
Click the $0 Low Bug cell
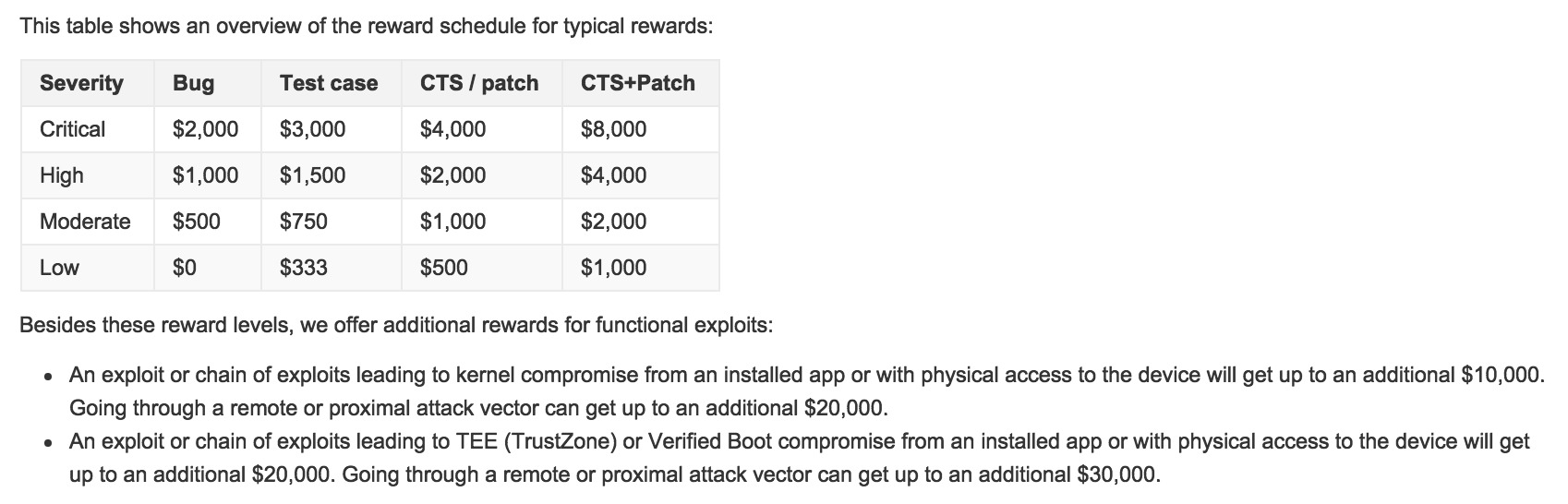point(185,268)
